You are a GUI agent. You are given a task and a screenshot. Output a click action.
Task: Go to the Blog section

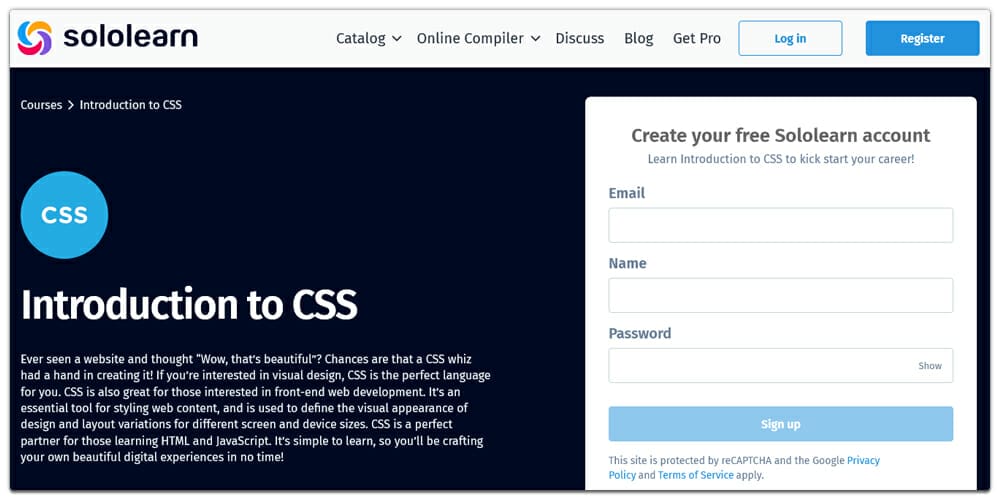click(x=638, y=38)
